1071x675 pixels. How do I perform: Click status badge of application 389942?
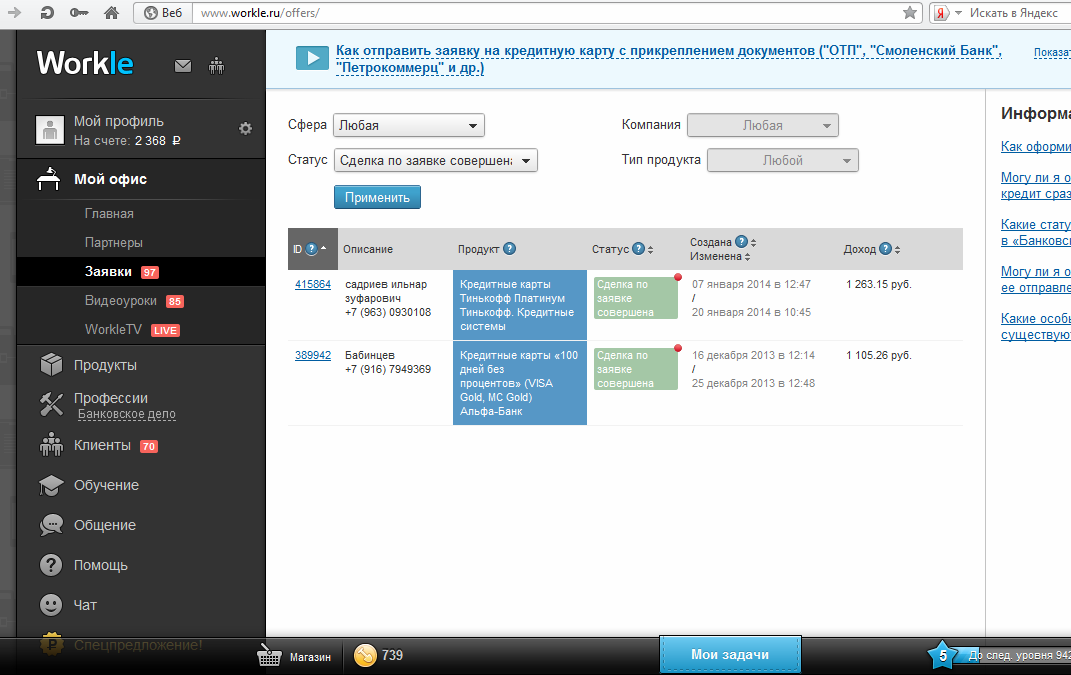[636, 369]
